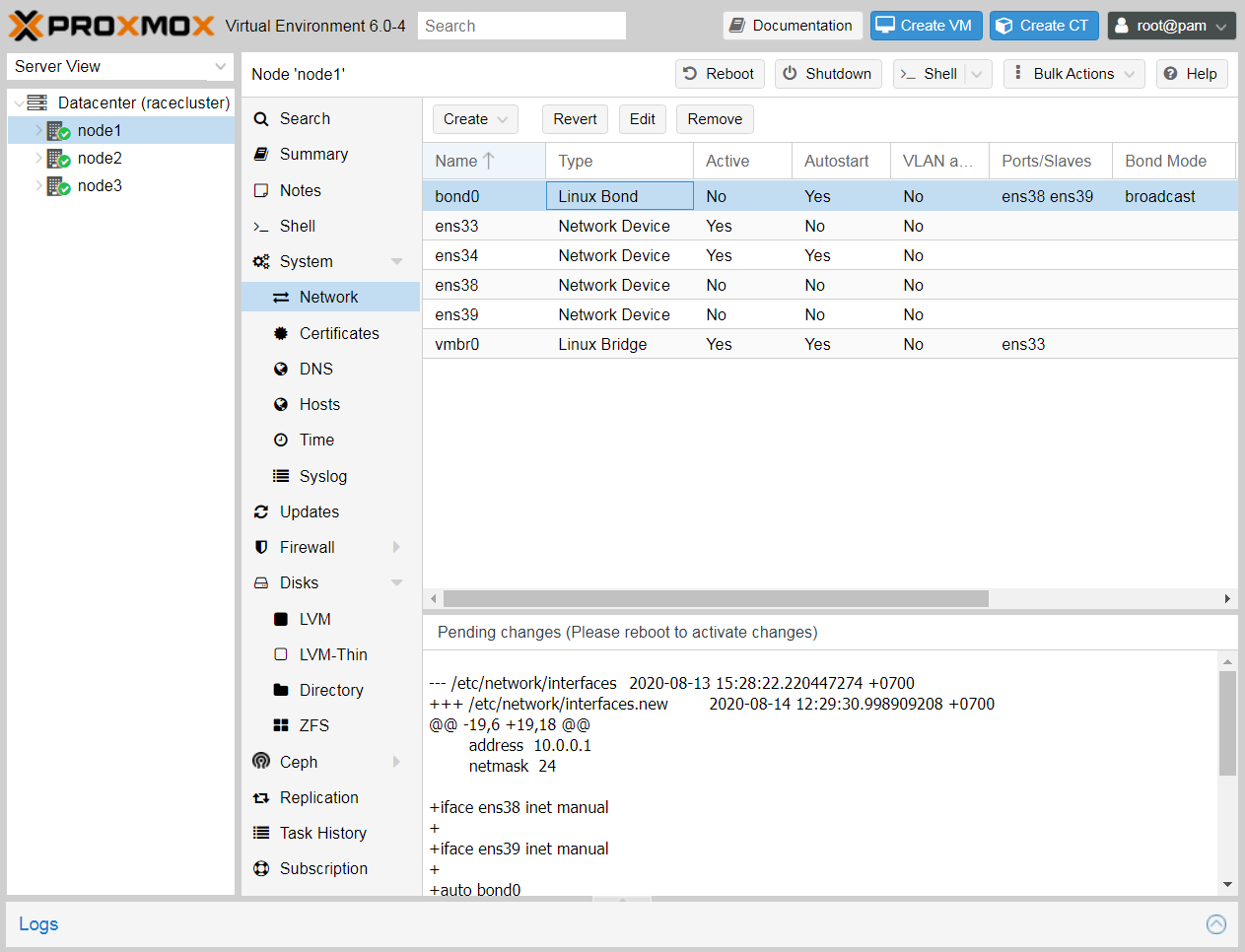
Task: Open the Bulk Actions dropdown
Action: tap(1074, 74)
